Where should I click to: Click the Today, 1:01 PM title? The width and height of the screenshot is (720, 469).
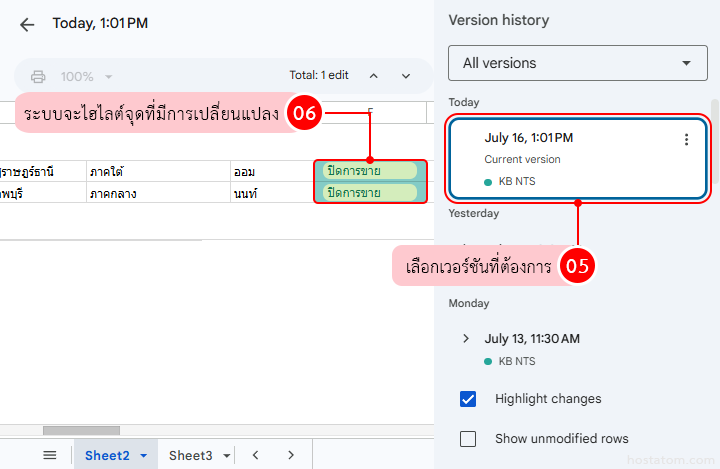tap(100, 23)
